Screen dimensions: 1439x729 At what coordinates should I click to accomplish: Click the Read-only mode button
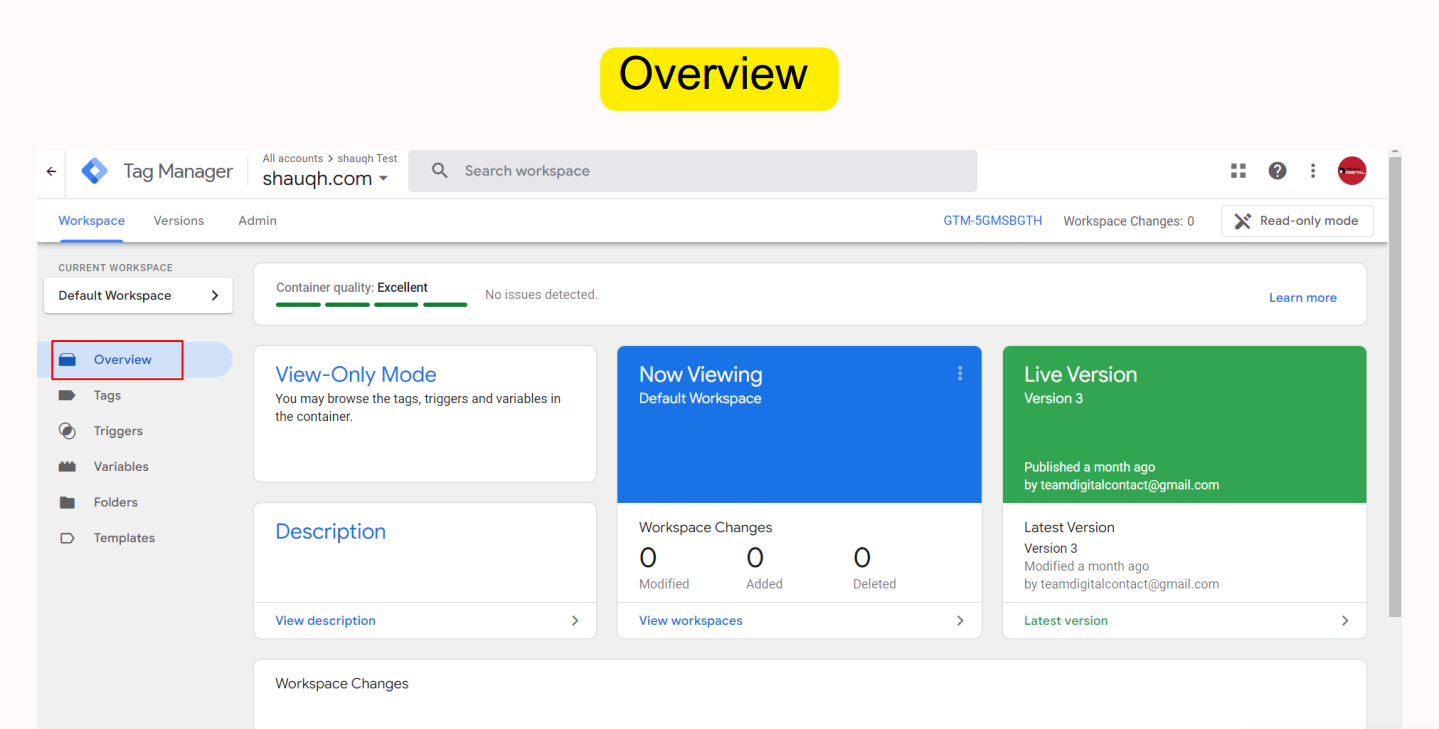[1297, 221]
